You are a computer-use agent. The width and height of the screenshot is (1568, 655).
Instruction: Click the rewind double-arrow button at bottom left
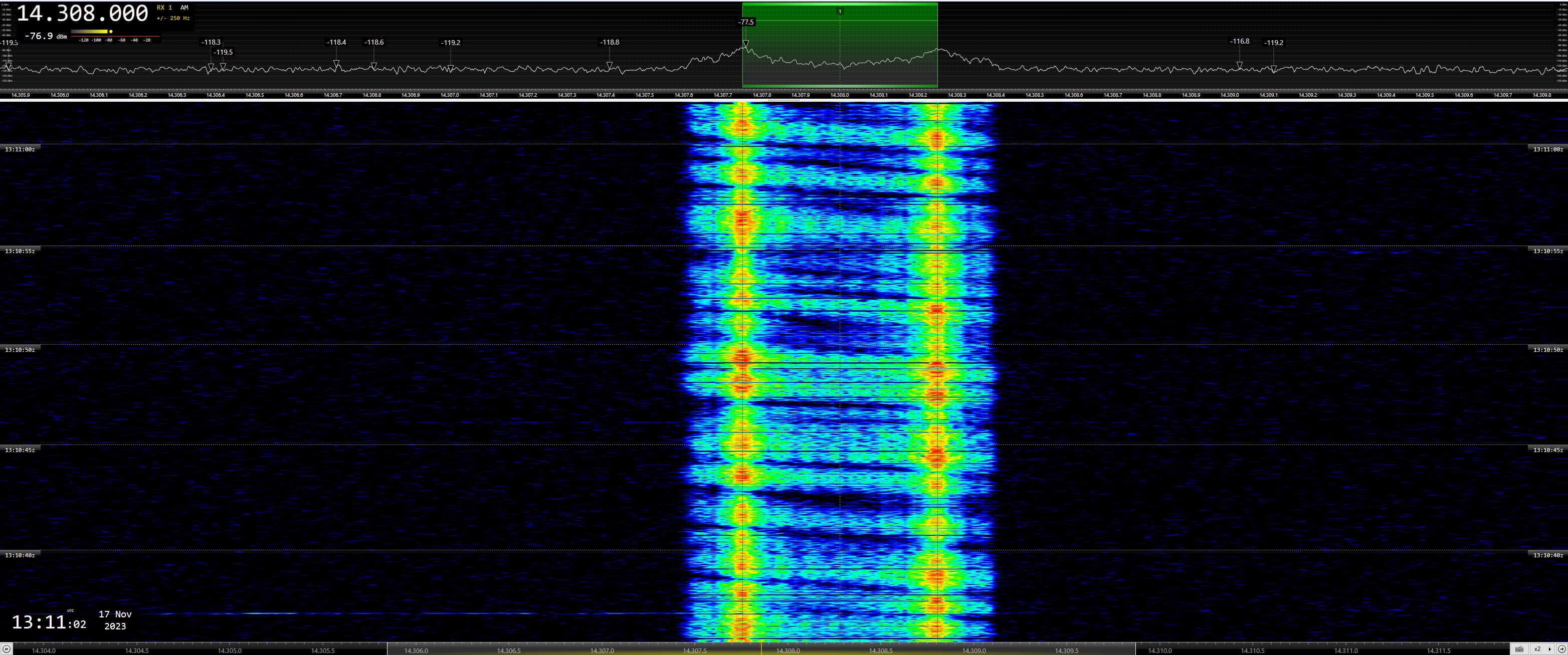6,649
